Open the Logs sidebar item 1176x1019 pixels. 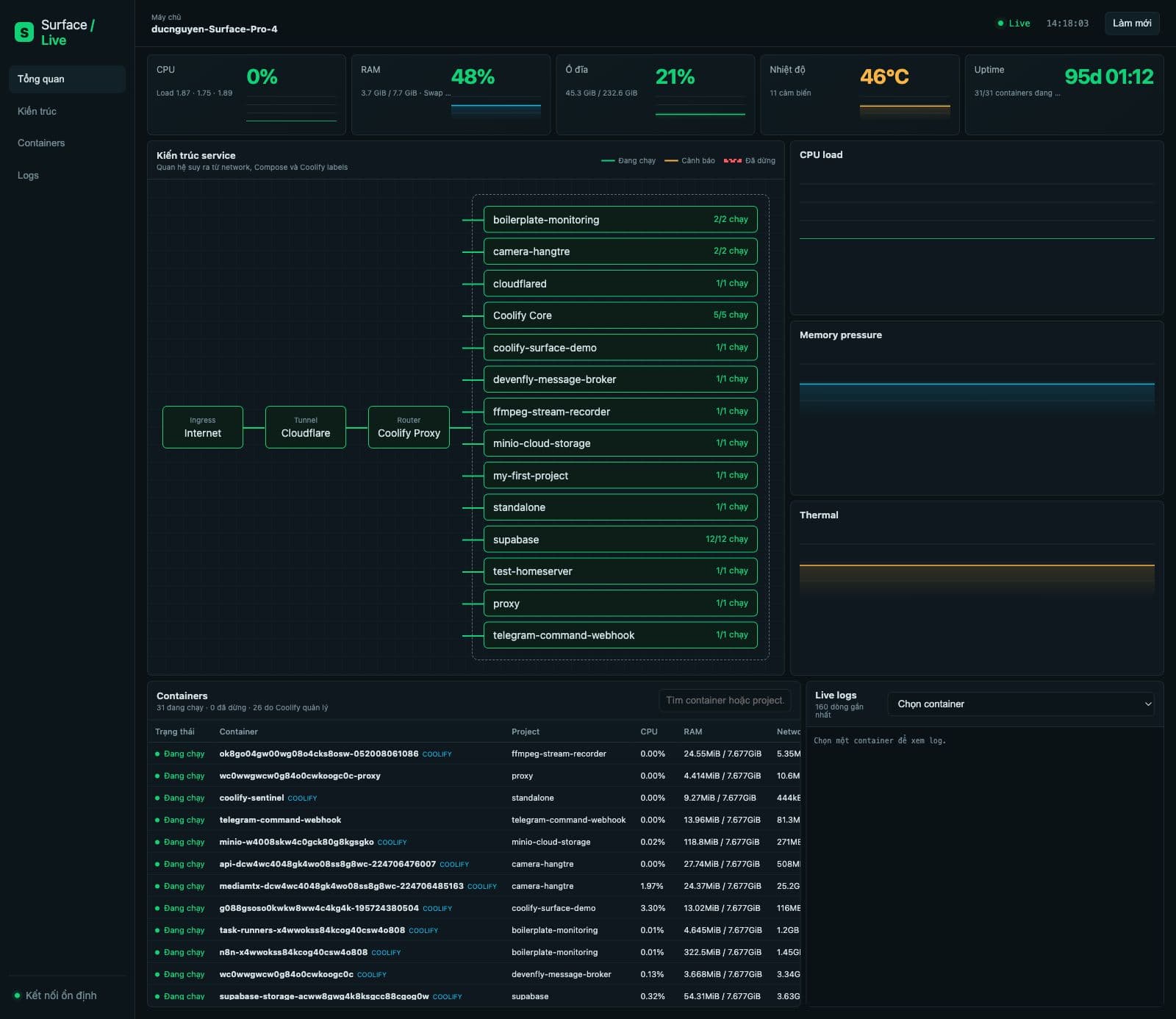[x=67, y=175]
